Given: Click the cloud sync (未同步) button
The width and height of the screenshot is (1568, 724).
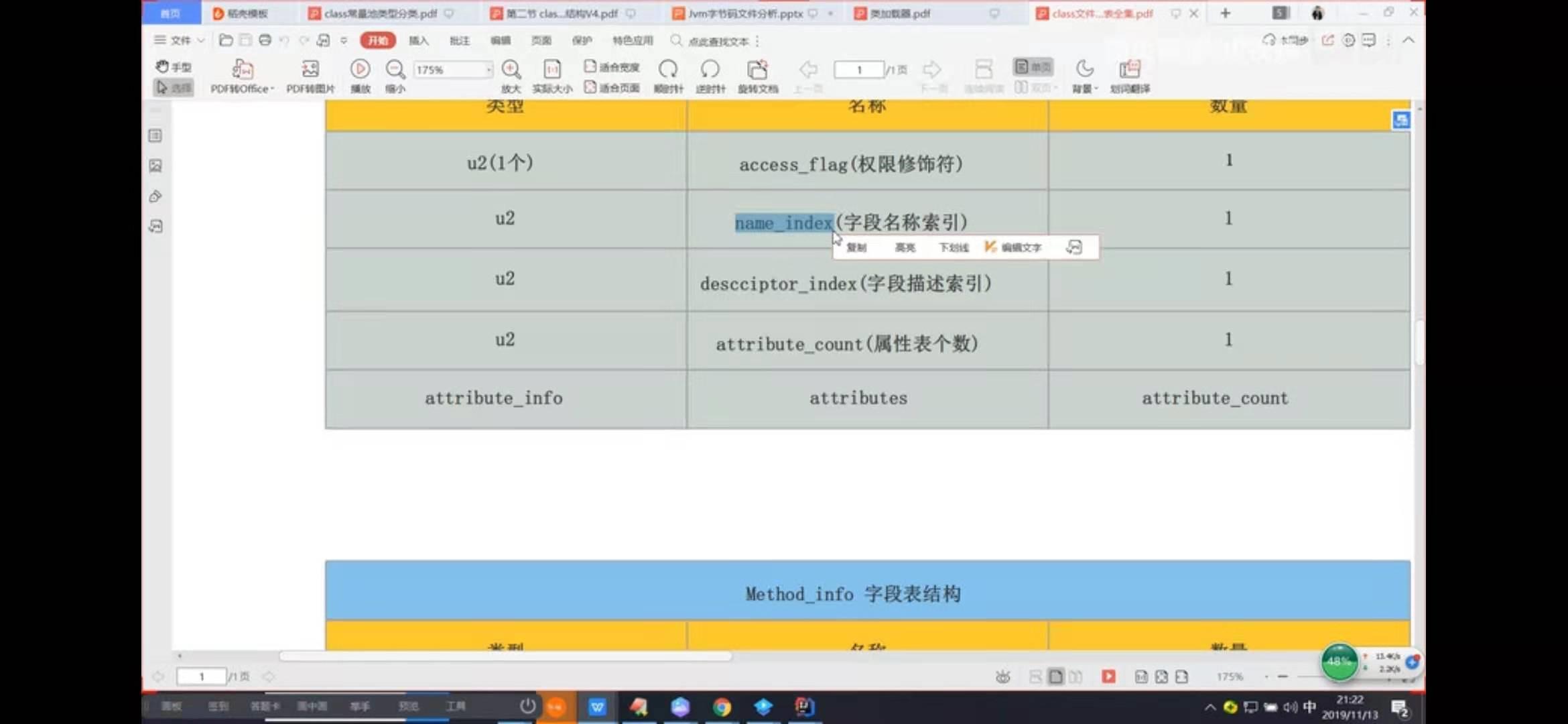Looking at the screenshot, I should 1285,40.
